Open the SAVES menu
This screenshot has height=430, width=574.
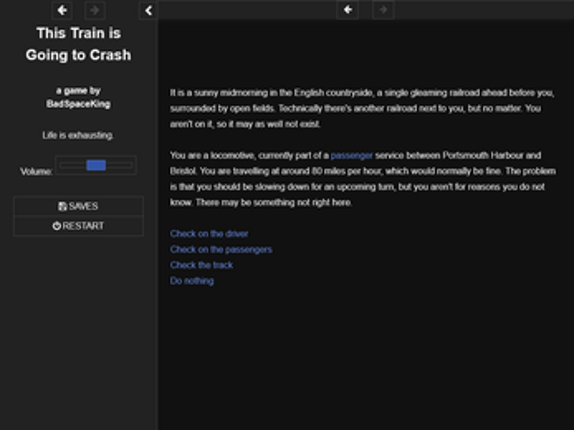tap(78, 206)
